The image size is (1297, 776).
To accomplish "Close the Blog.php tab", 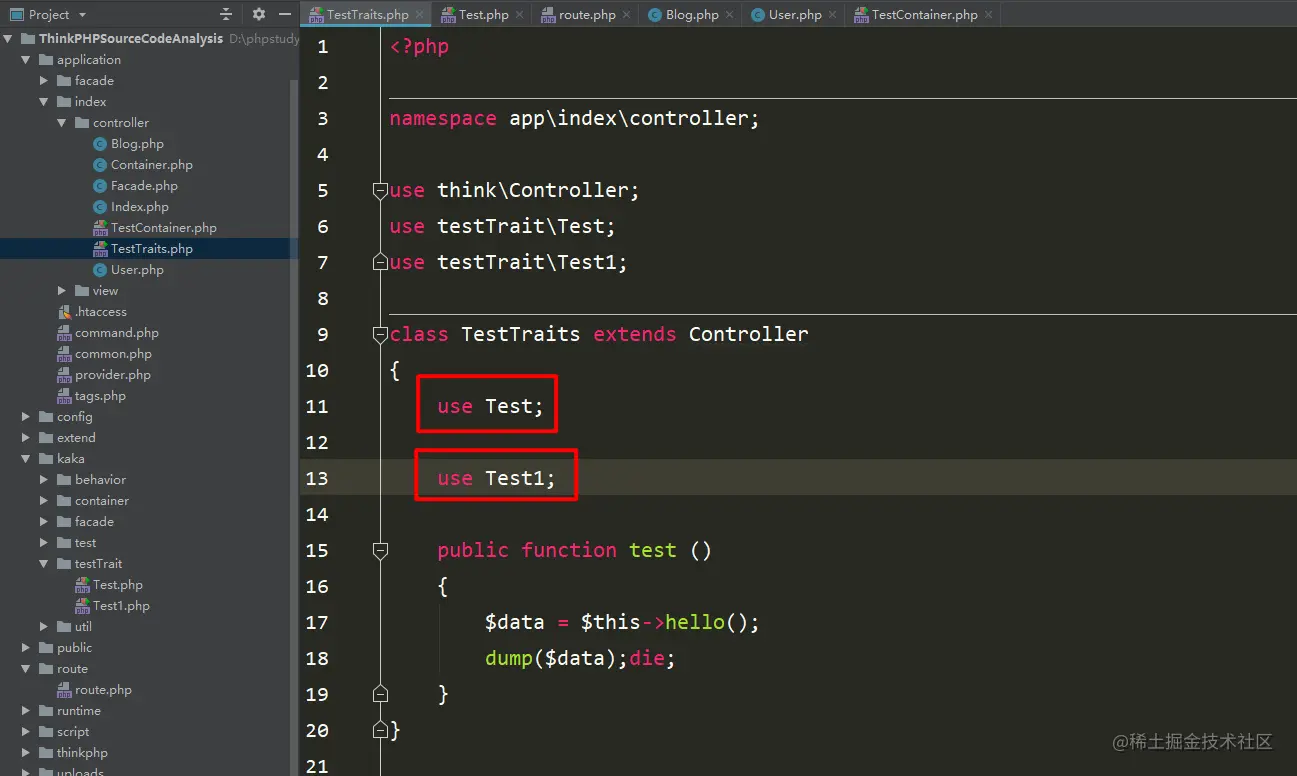I will pos(730,15).
